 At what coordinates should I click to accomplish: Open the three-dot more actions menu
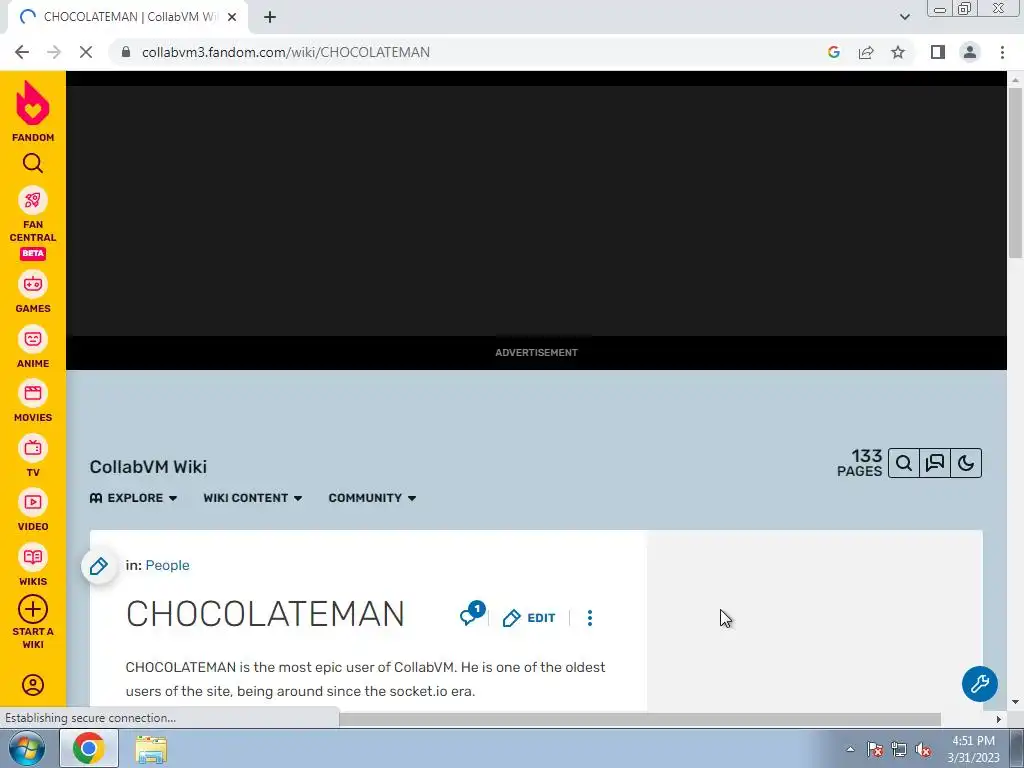coord(590,618)
